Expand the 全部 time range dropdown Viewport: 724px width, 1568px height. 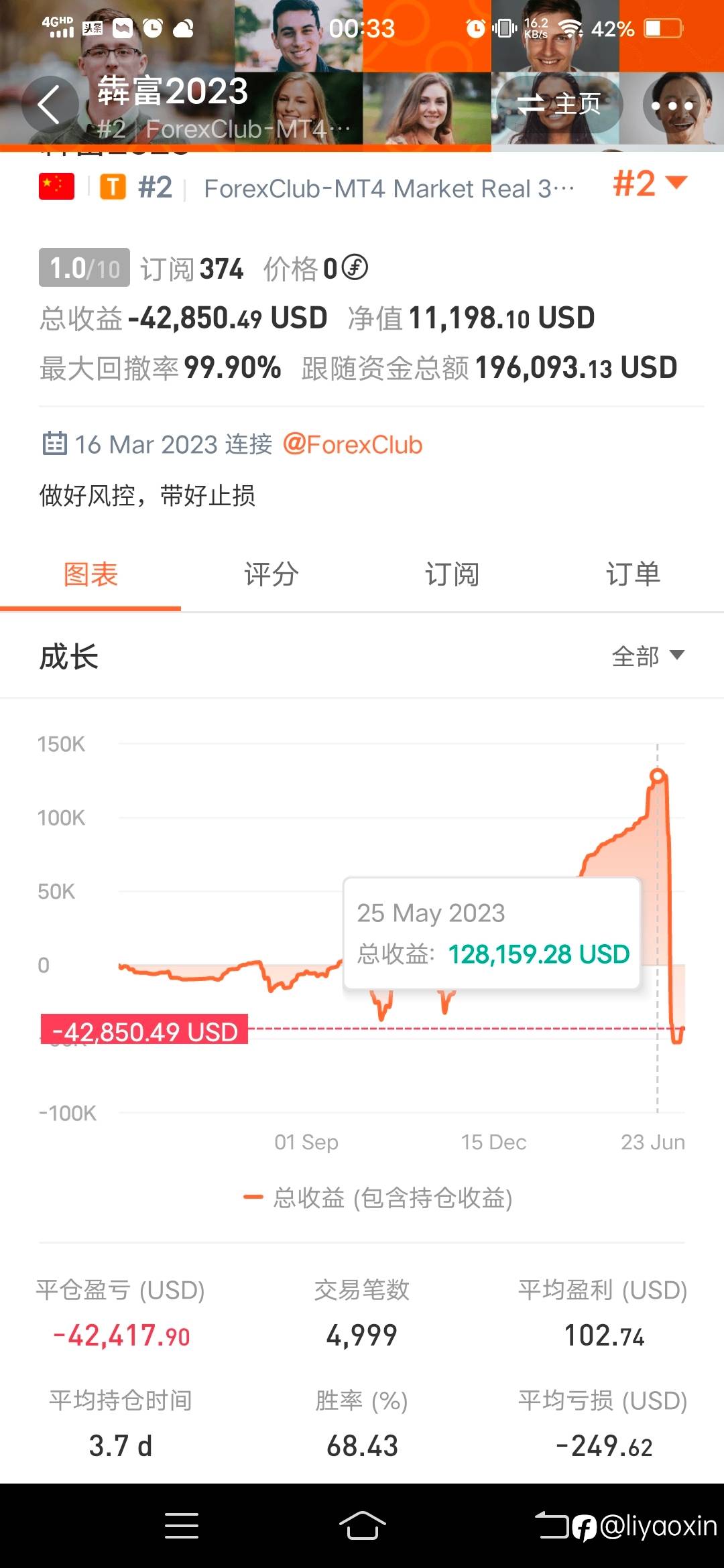tap(648, 656)
